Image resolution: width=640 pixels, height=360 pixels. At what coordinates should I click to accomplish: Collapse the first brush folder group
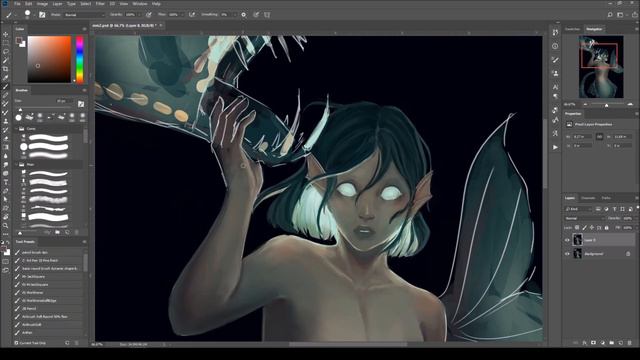pyautogui.click(x=17, y=129)
